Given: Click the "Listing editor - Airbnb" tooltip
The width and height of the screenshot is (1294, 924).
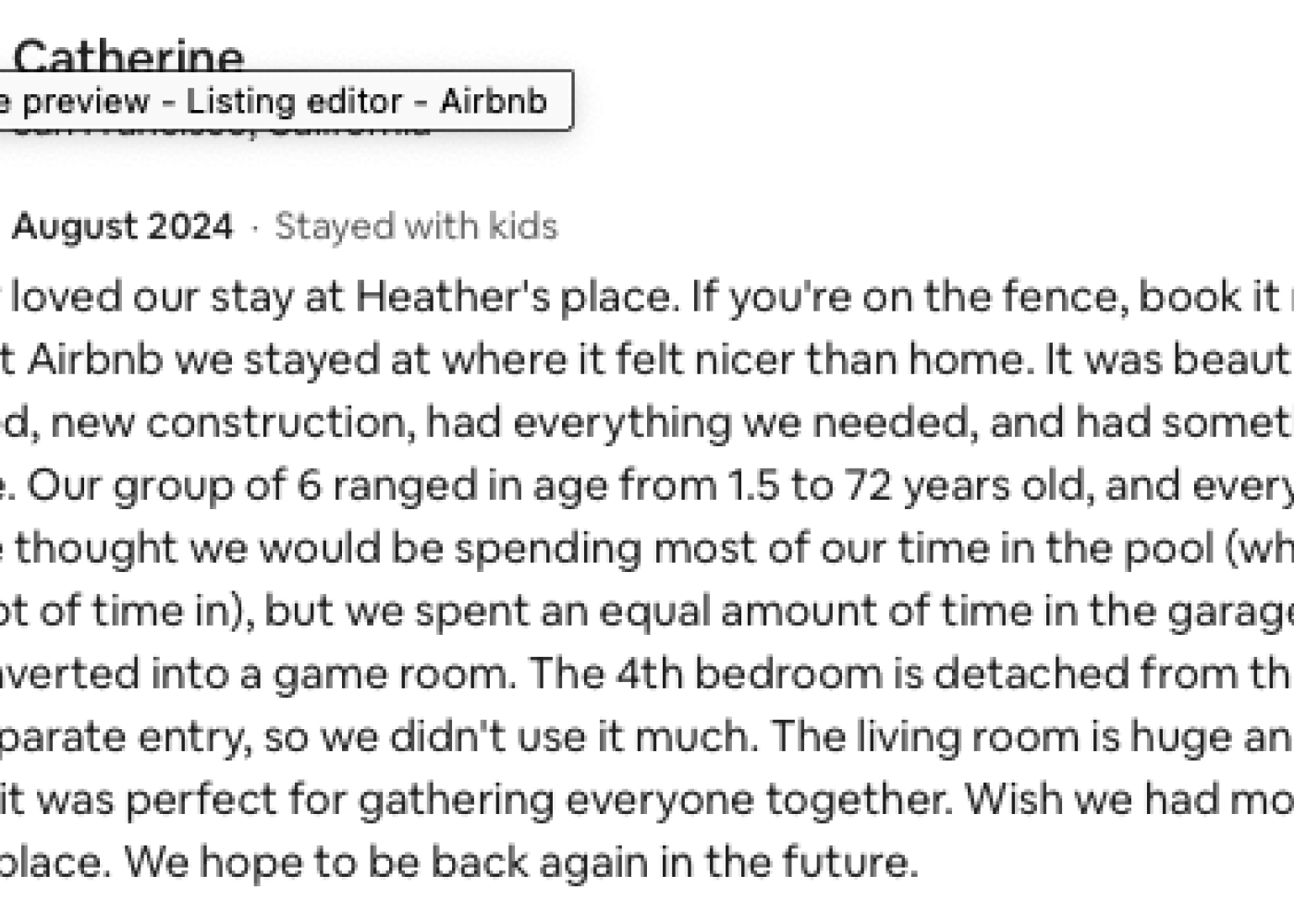Looking at the screenshot, I should [x=277, y=101].
